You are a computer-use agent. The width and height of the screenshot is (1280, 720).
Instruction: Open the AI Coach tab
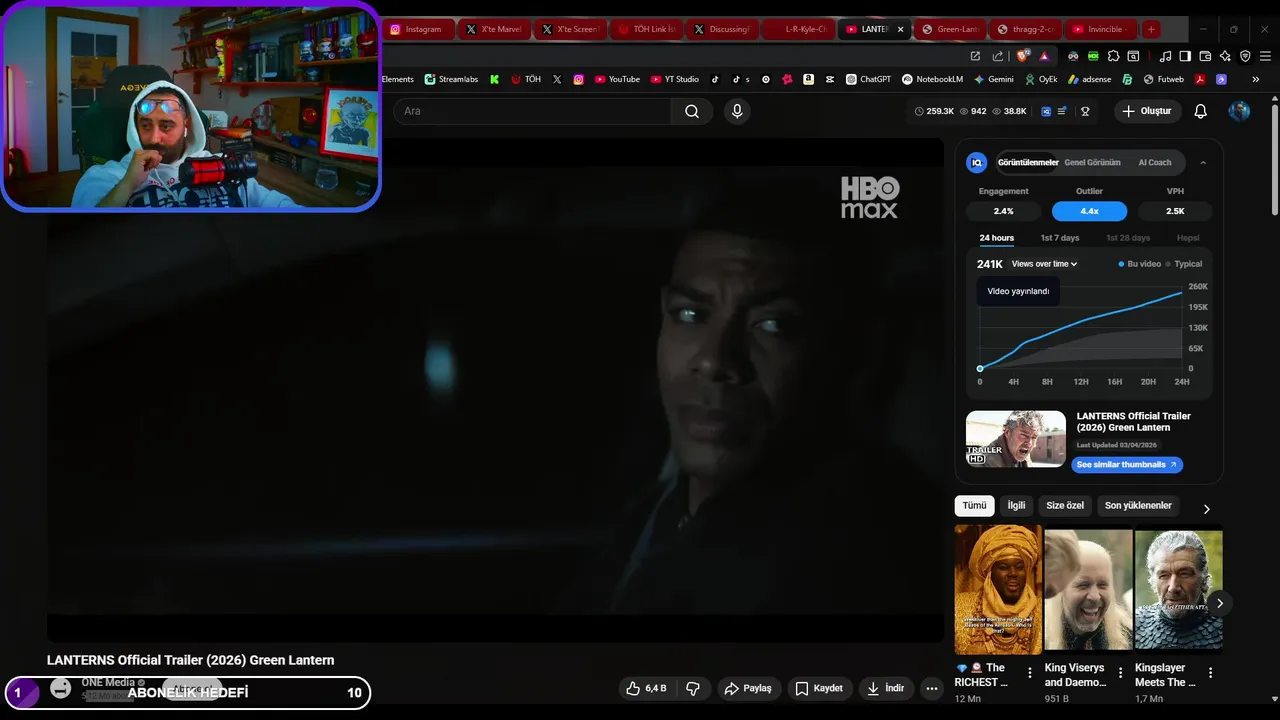[1155, 162]
